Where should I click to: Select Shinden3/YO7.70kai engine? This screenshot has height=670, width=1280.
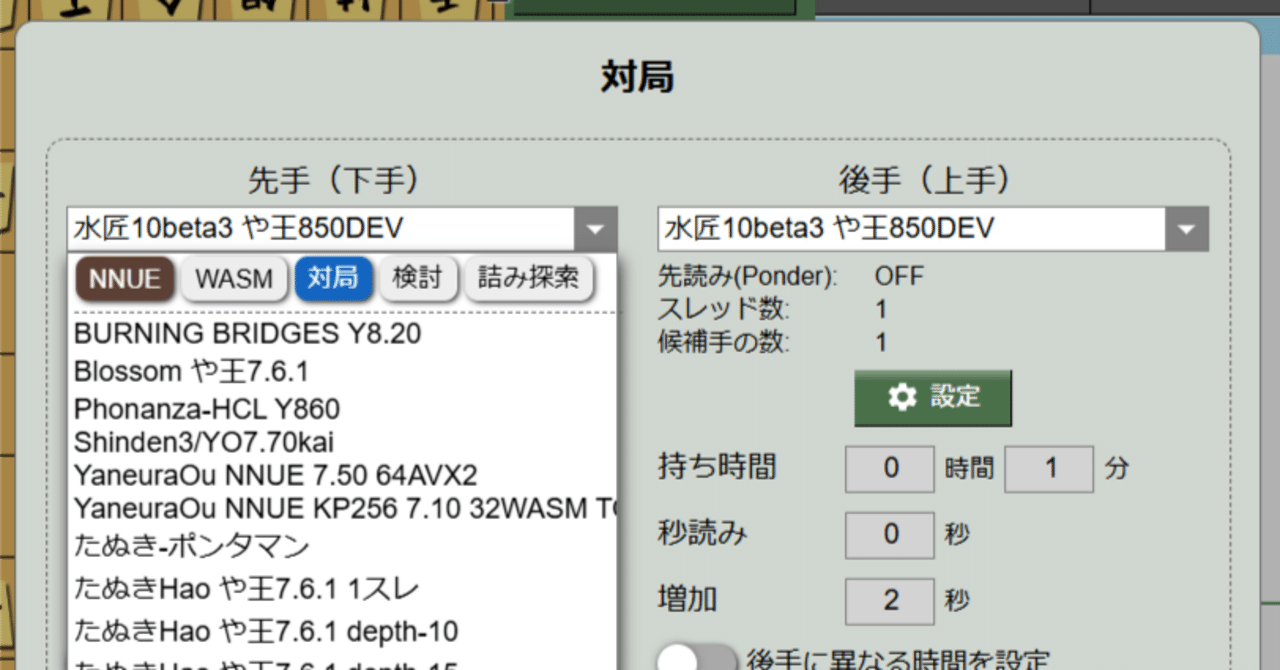(192, 442)
